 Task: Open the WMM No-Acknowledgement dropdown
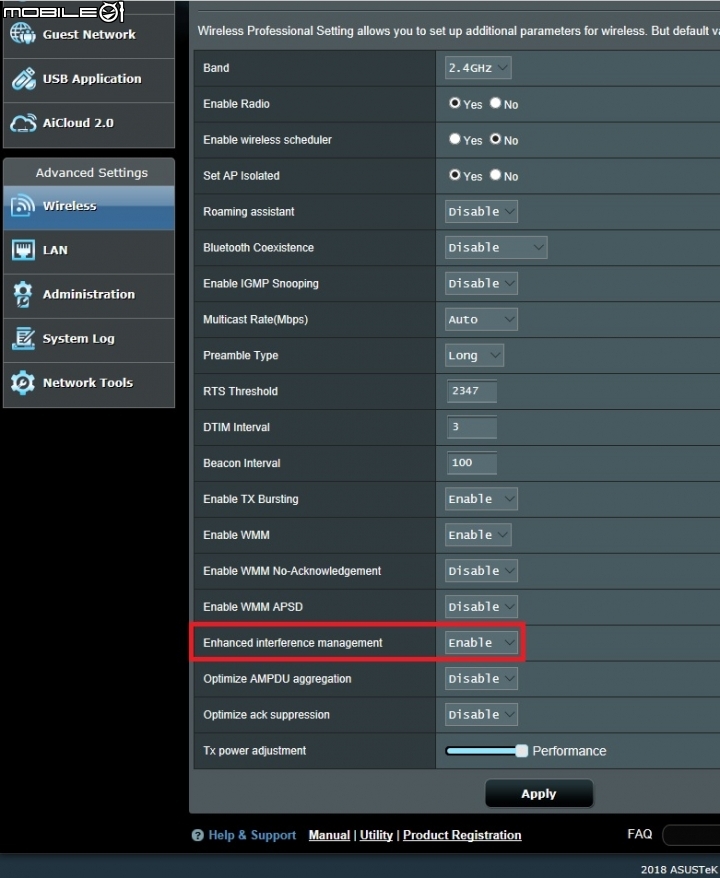[481, 571]
